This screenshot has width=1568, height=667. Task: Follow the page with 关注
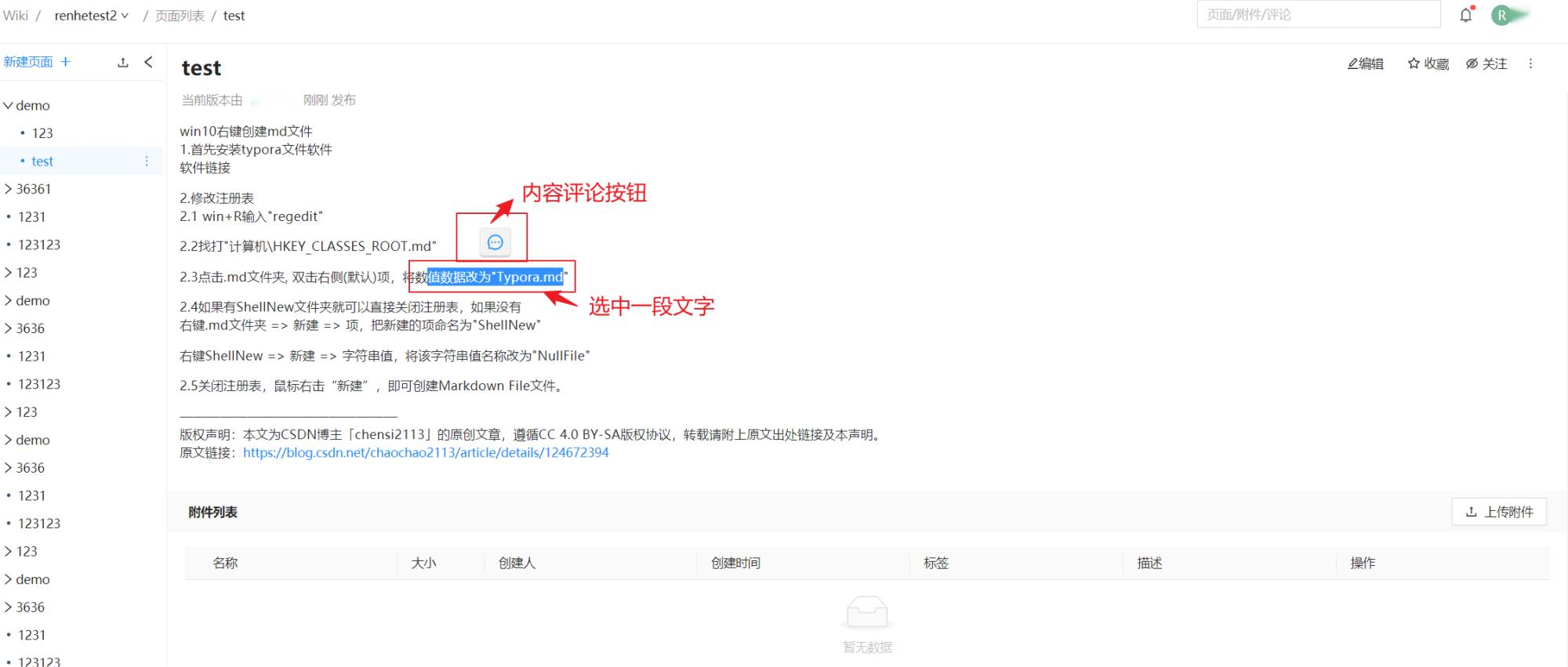[1486, 63]
